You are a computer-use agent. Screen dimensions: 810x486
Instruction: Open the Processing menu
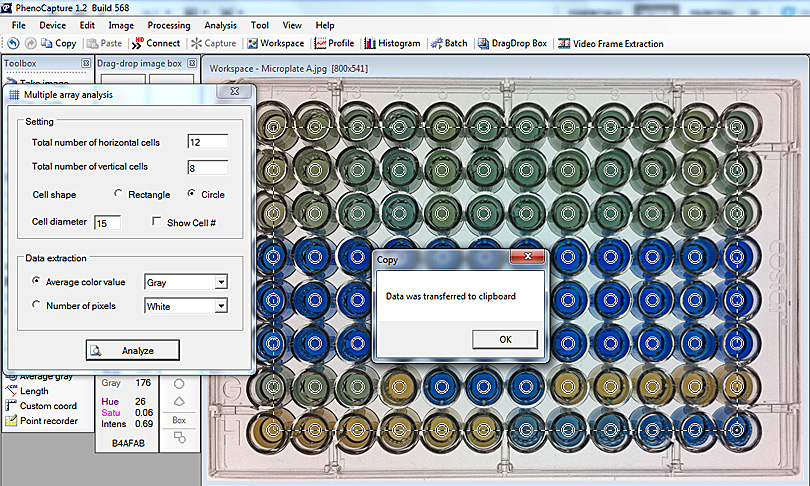[x=168, y=25]
